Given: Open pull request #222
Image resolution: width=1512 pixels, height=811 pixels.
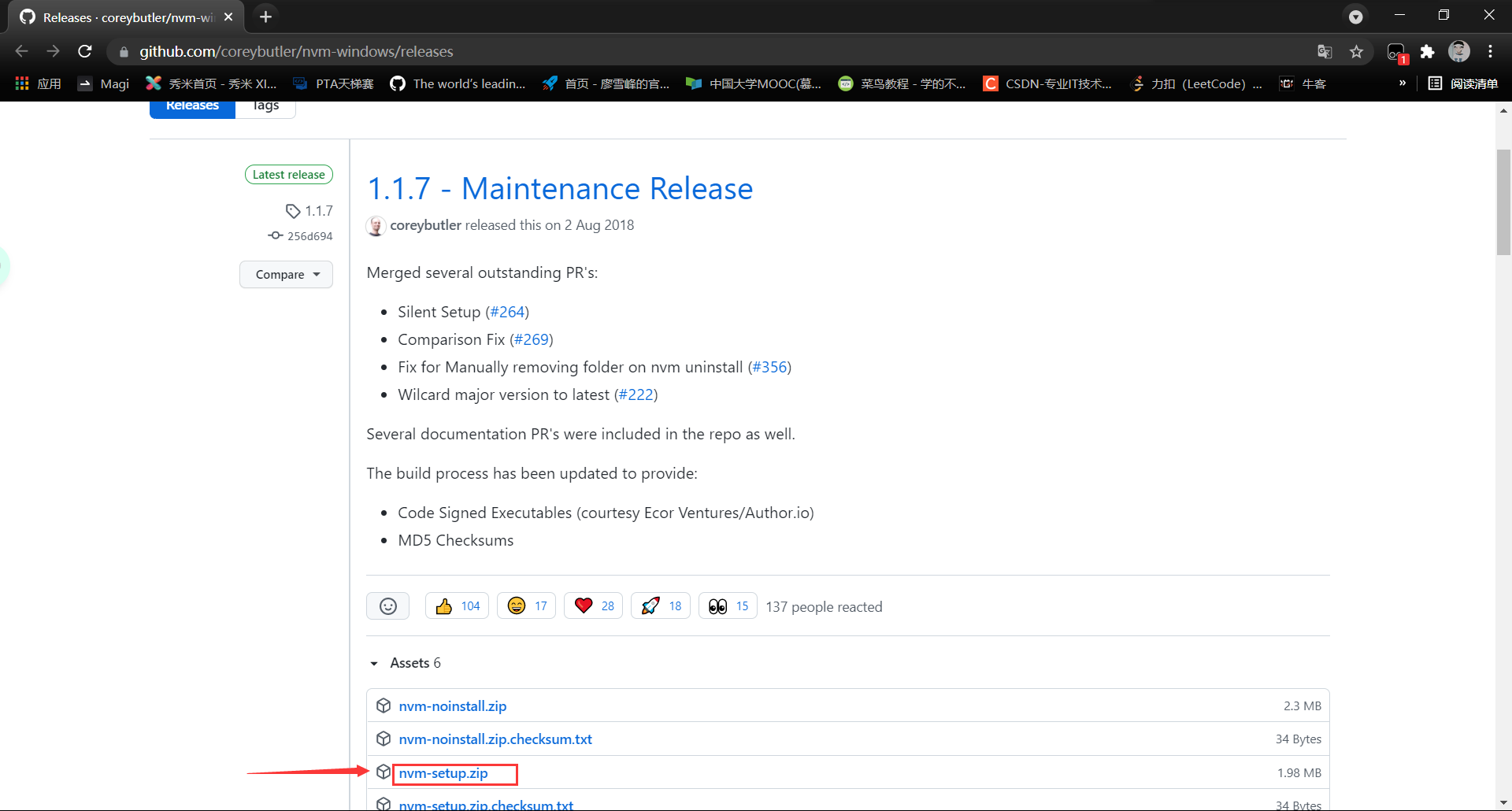Looking at the screenshot, I should click(x=636, y=394).
